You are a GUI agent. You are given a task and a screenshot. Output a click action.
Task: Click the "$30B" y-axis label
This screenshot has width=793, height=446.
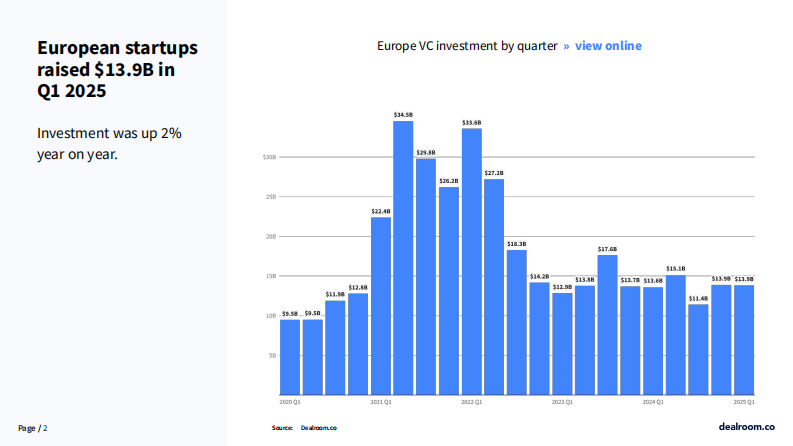pos(269,157)
